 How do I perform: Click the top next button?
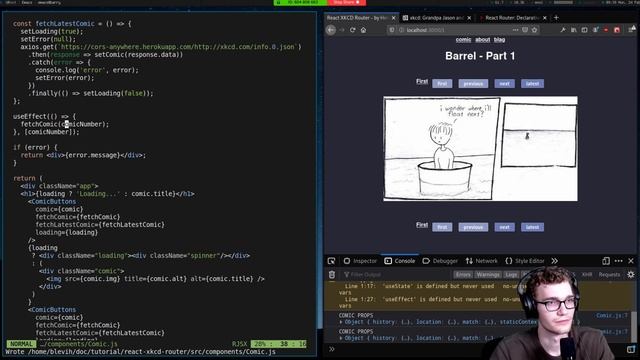(x=504, y=84)
